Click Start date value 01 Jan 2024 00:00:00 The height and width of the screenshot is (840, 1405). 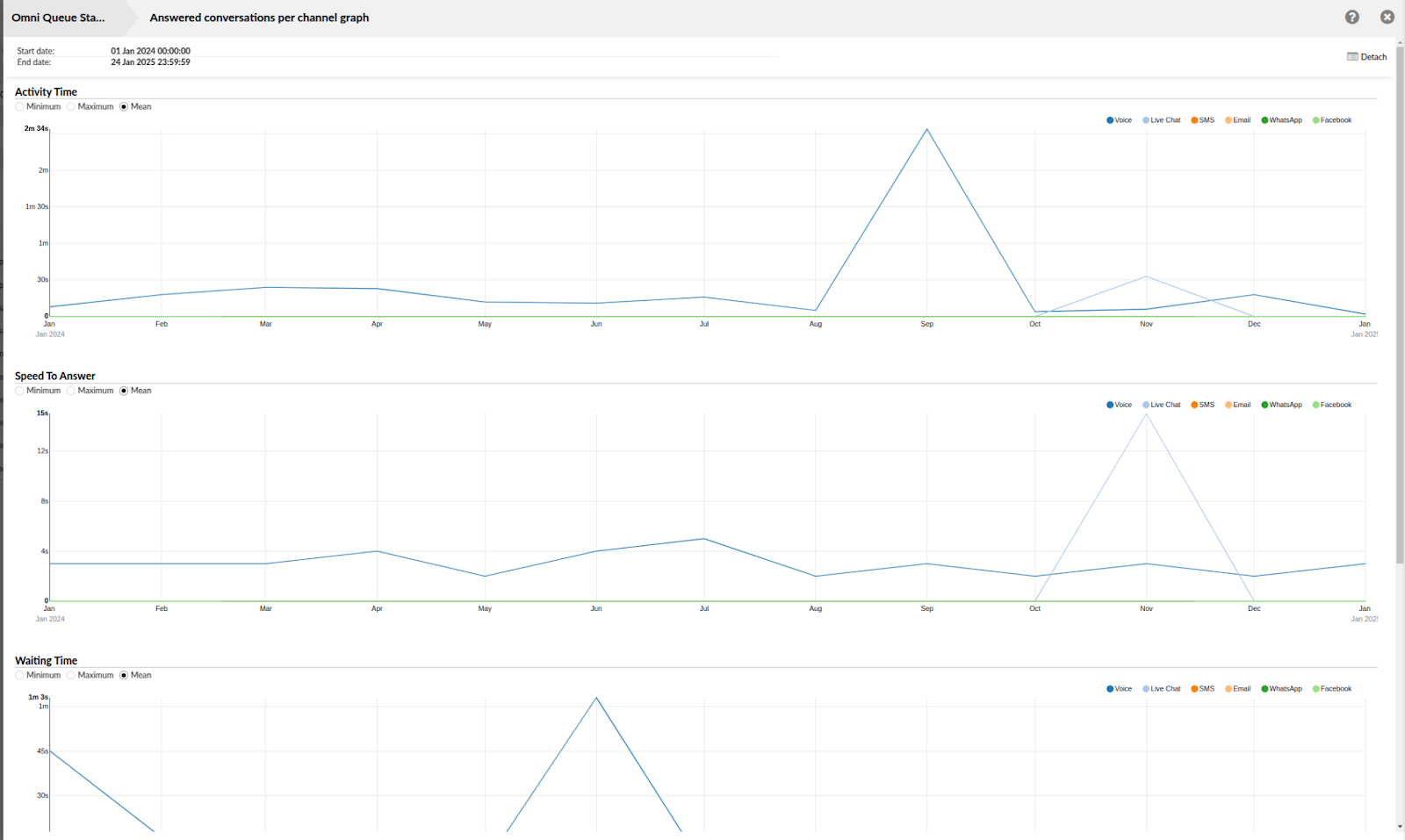point(150,51)
